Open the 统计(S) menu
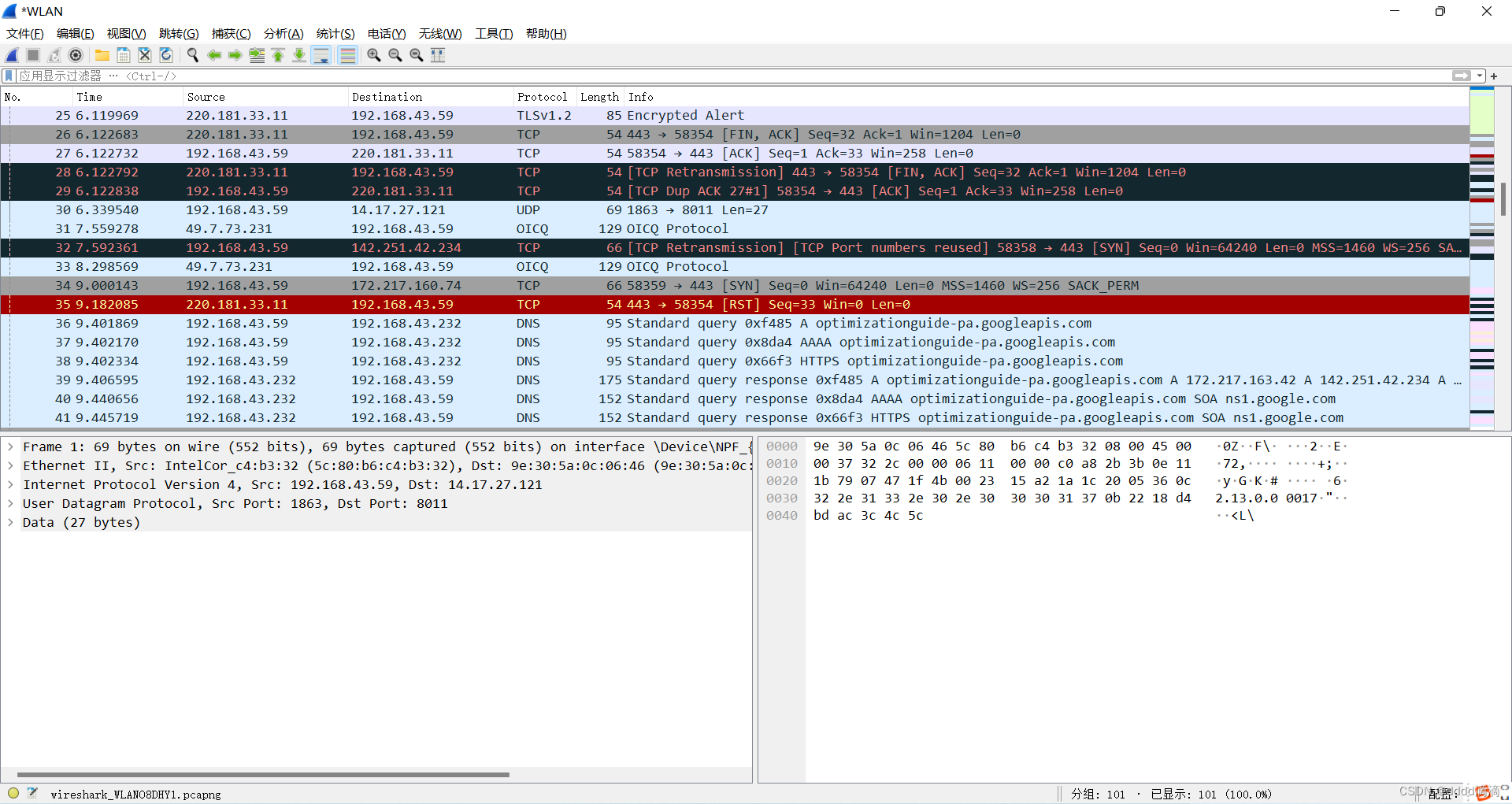 (x=335, y=34)
